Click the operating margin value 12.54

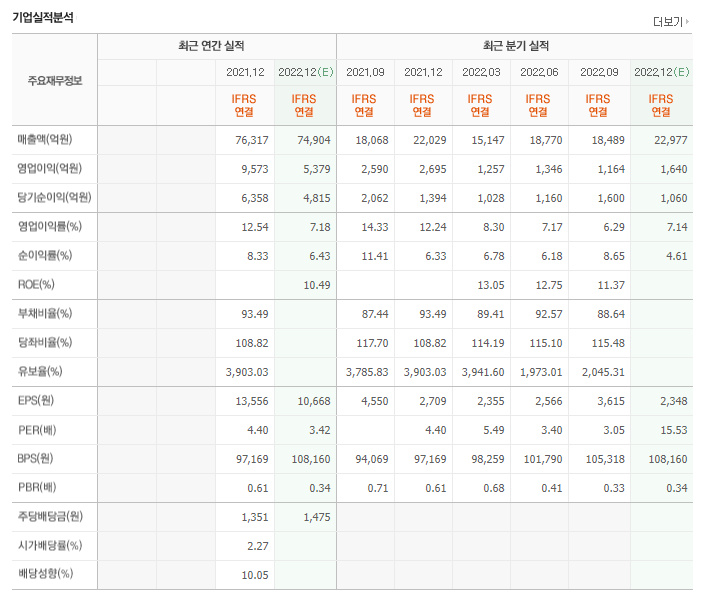(x=255, y=227)
